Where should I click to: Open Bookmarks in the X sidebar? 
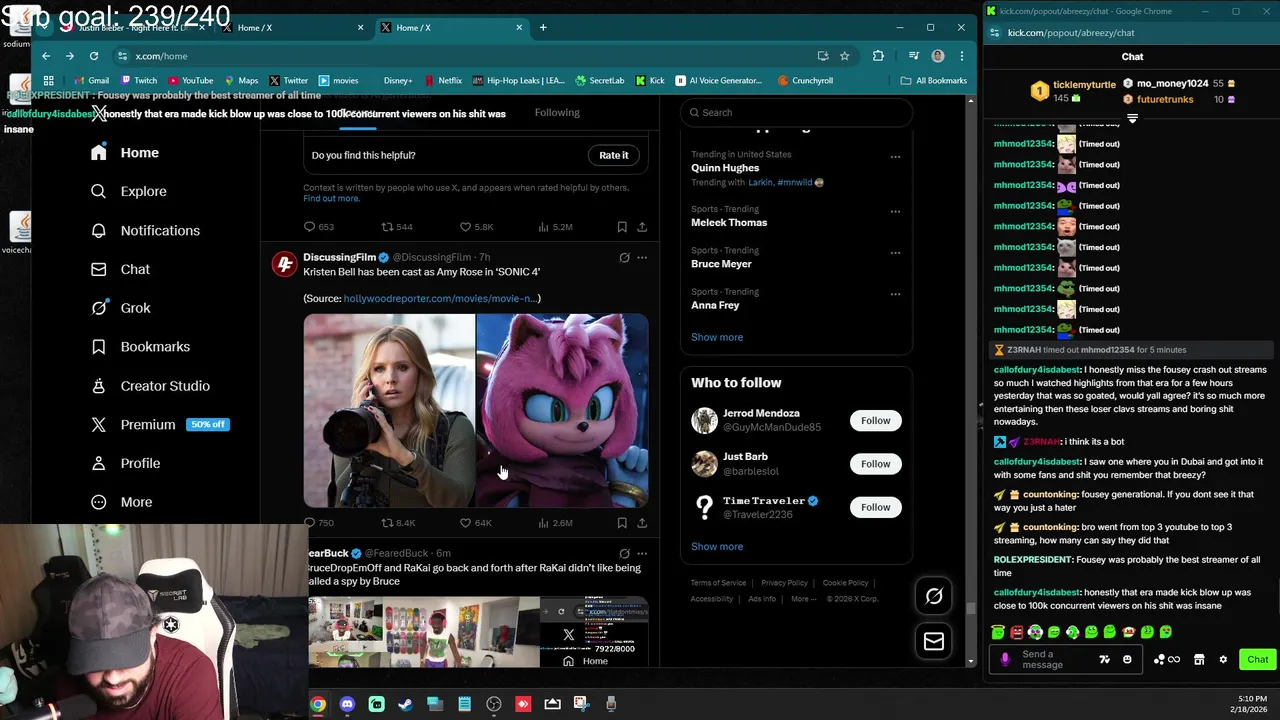140,346
